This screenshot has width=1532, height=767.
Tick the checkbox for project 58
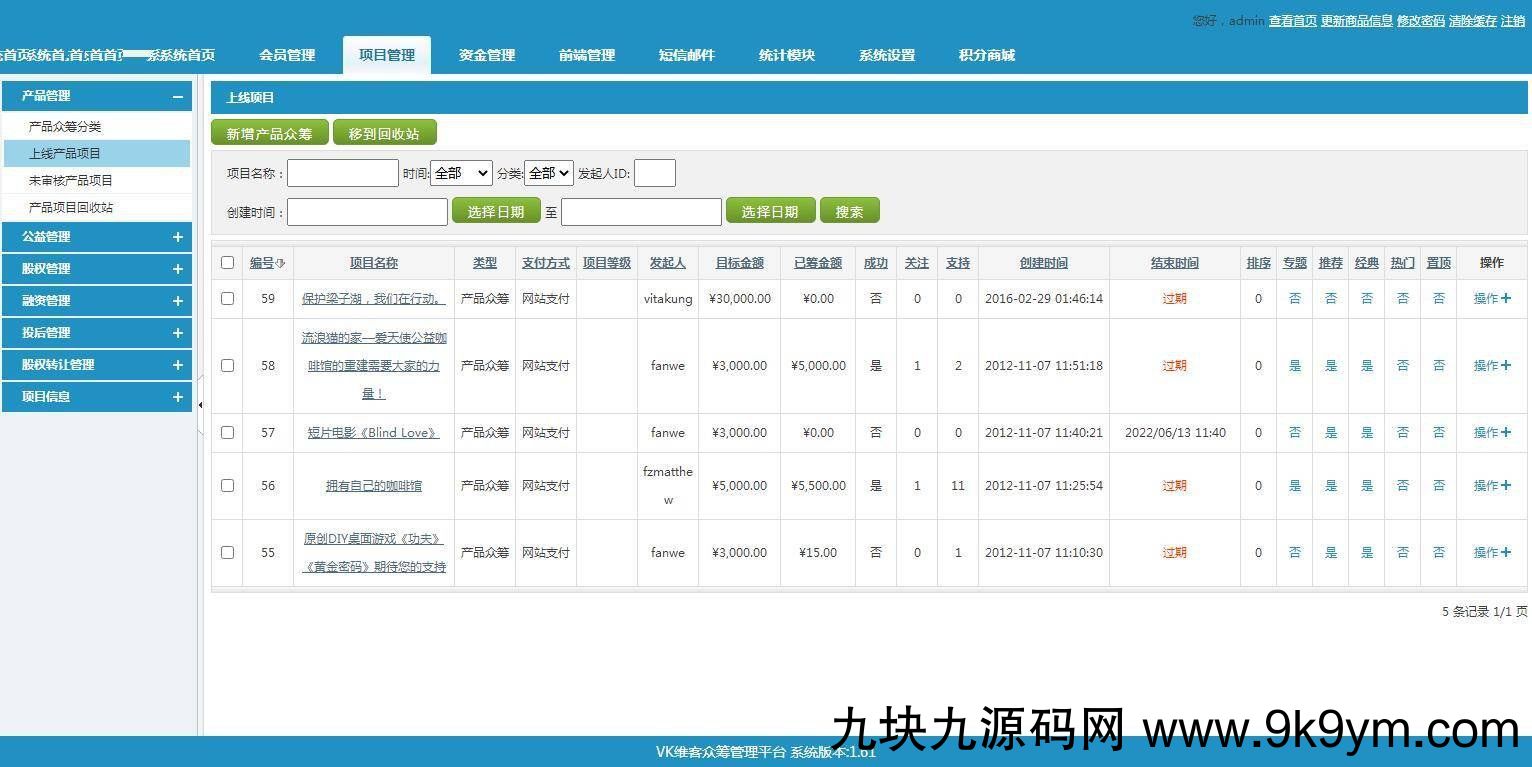click(x=227, y=366)
